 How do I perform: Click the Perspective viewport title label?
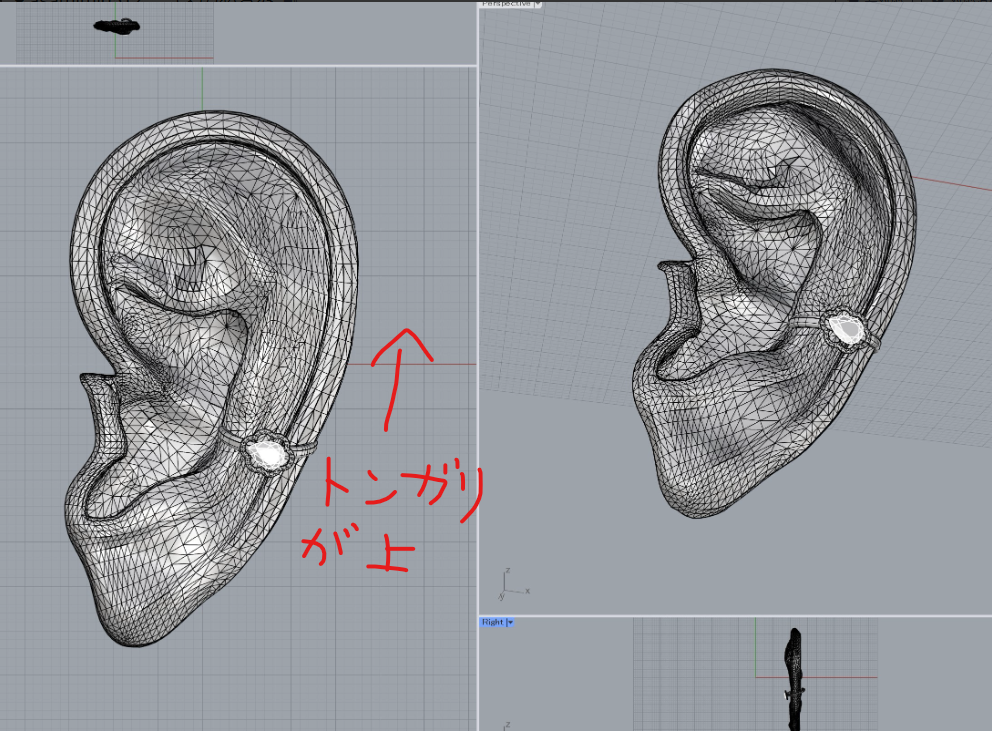point(506,4)
